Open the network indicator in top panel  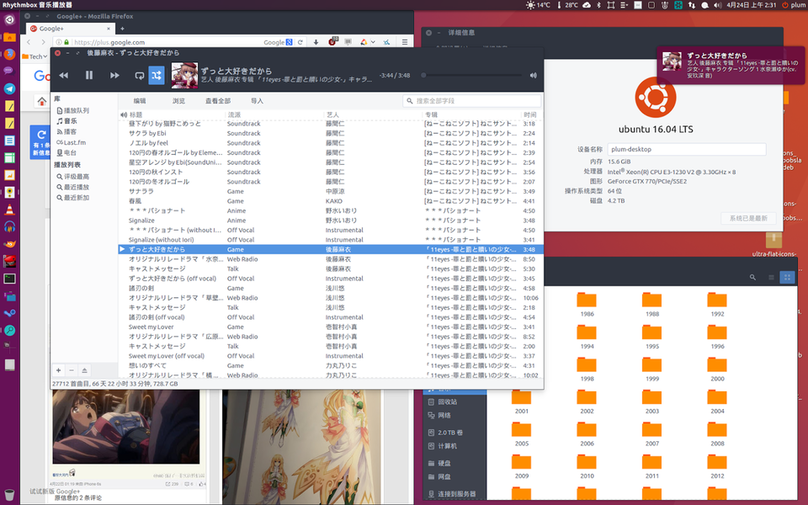tap(692, 5)
